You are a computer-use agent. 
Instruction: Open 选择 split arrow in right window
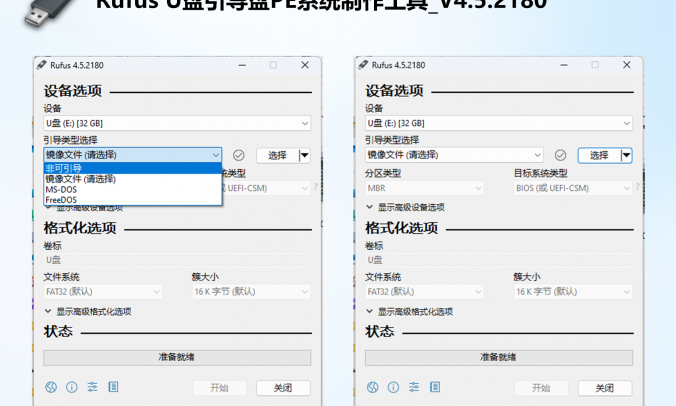tap(626, 155)
